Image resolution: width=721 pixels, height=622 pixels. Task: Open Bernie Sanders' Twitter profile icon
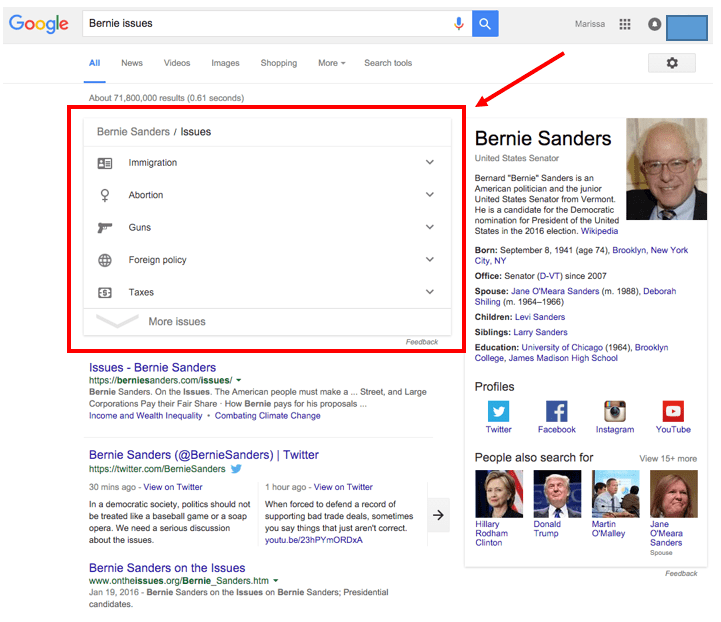(x=498, y=411)
